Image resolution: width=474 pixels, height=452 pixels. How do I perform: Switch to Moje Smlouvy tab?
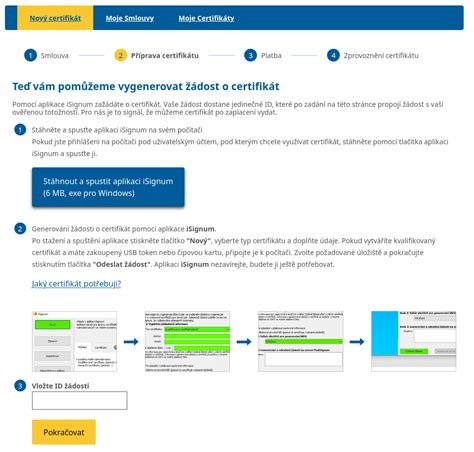pyautogui.click(x=130, y=18)
